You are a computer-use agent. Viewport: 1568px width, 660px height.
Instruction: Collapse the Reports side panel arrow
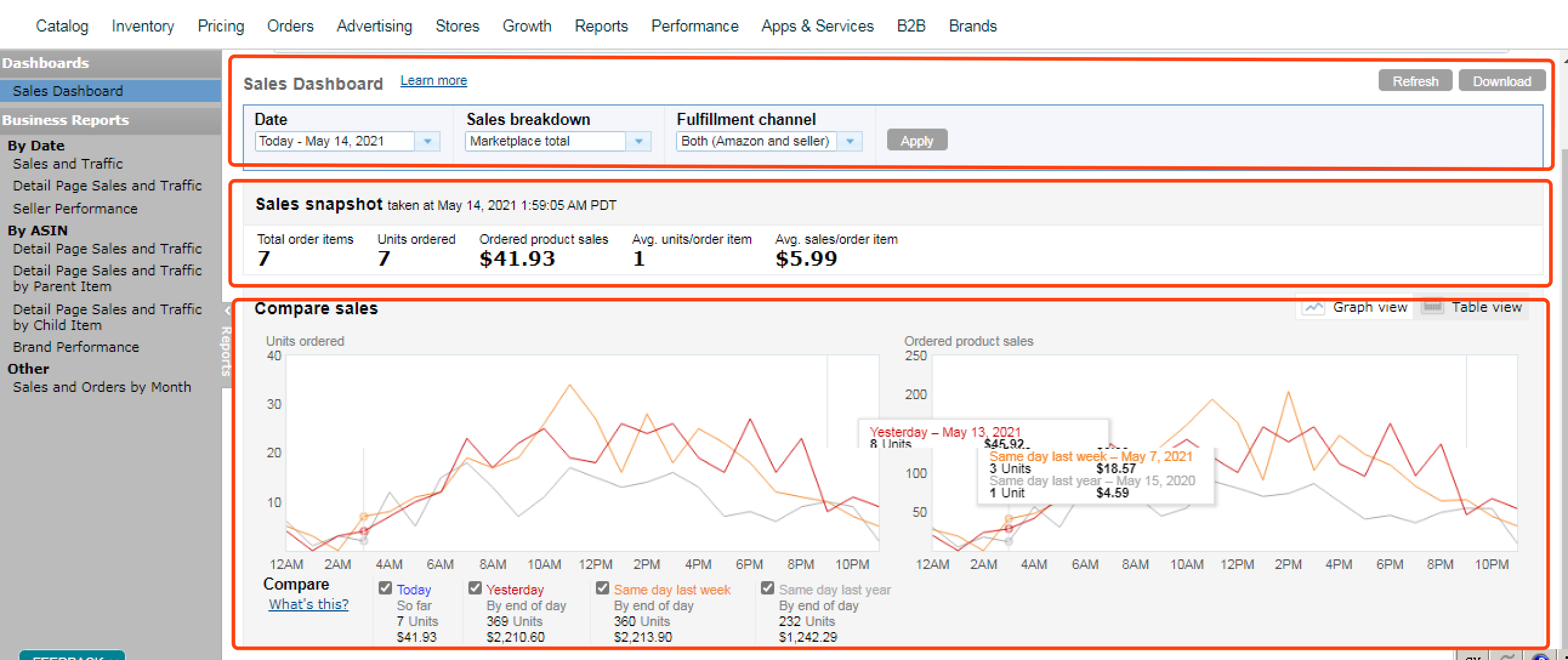(x=226, y=311)
